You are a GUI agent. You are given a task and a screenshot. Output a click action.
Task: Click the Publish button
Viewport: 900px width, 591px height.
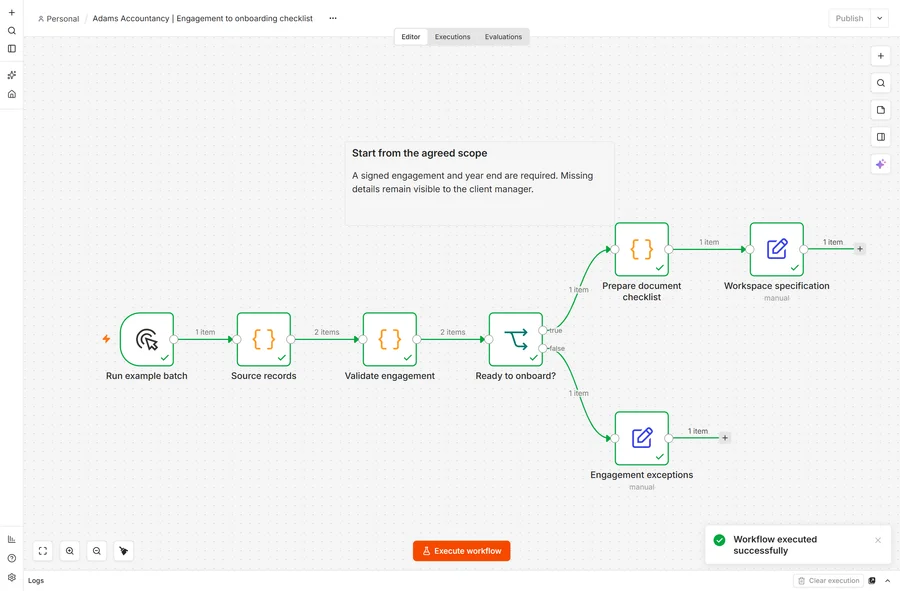(849, 18)
